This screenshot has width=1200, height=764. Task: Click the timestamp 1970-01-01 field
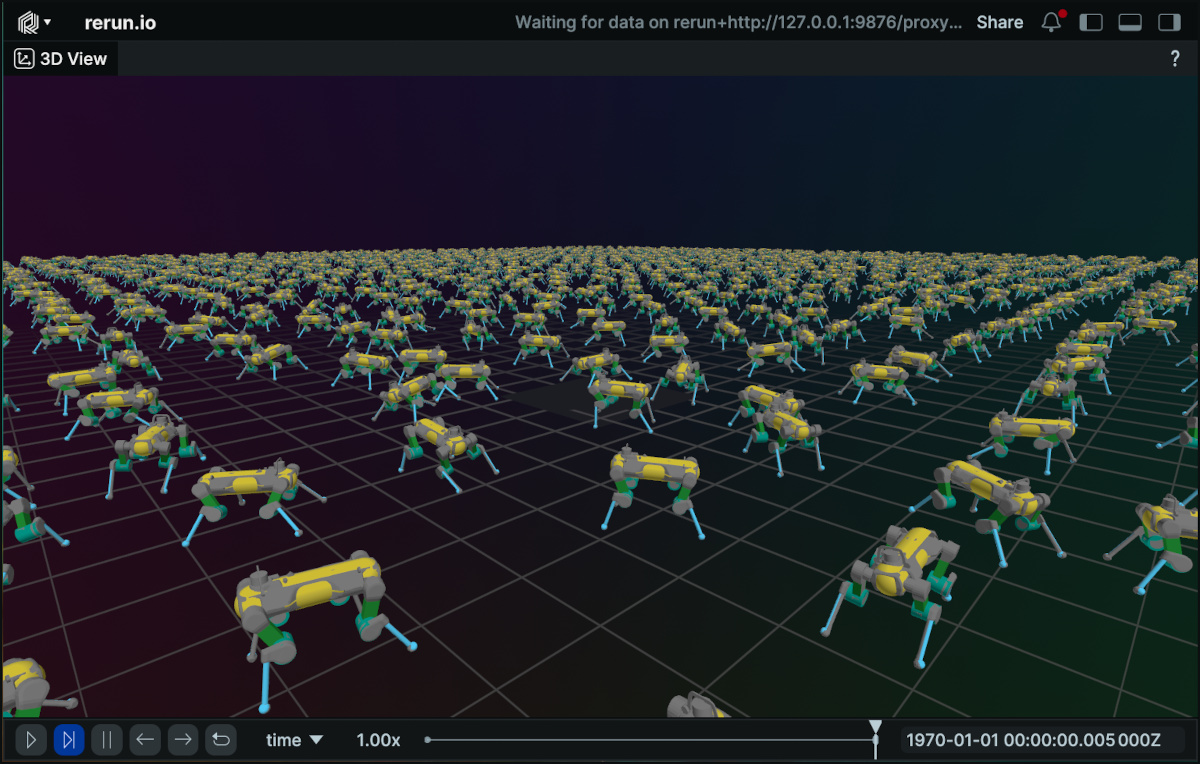coord(1033,740)
